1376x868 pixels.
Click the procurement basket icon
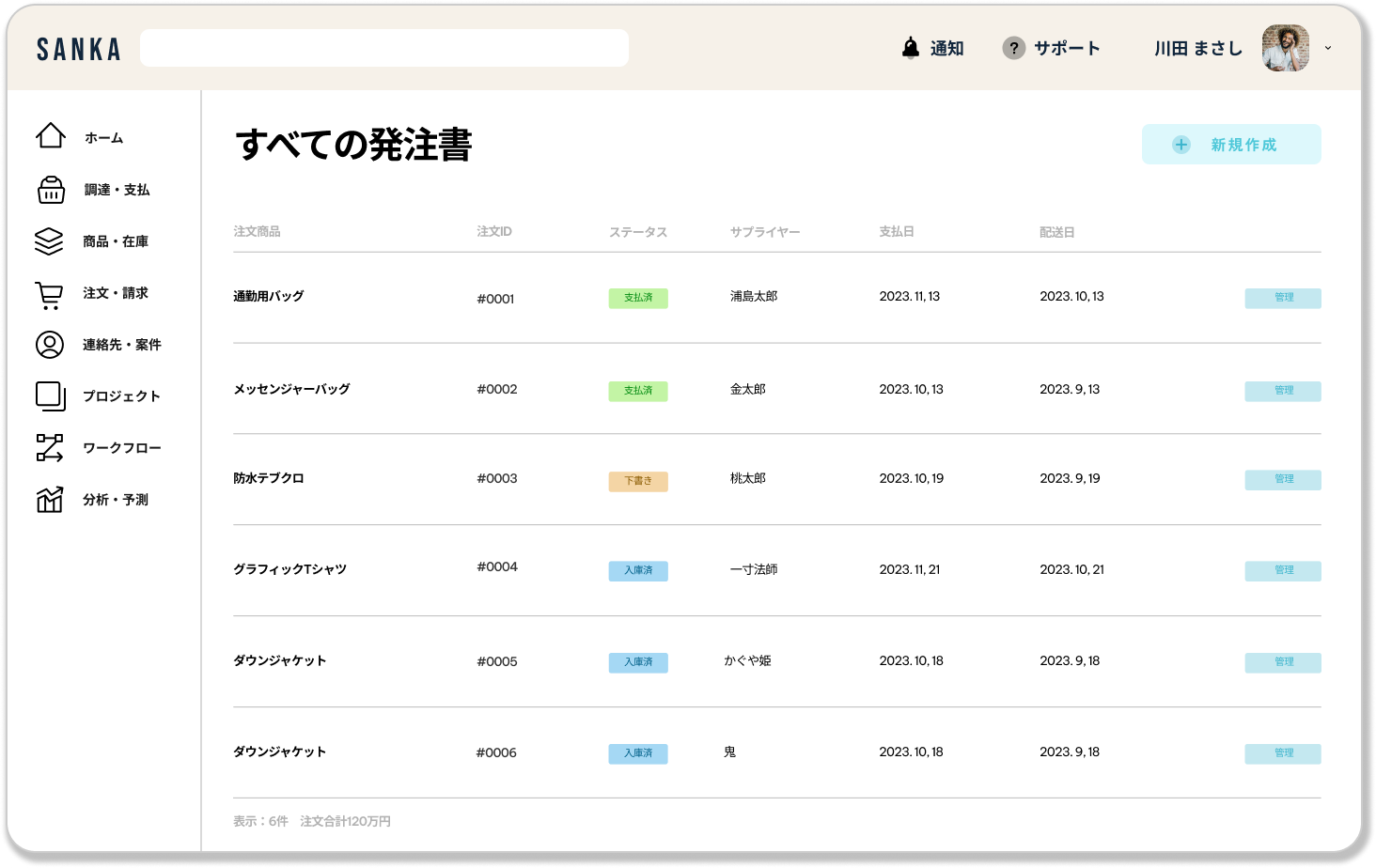[50, 190]
